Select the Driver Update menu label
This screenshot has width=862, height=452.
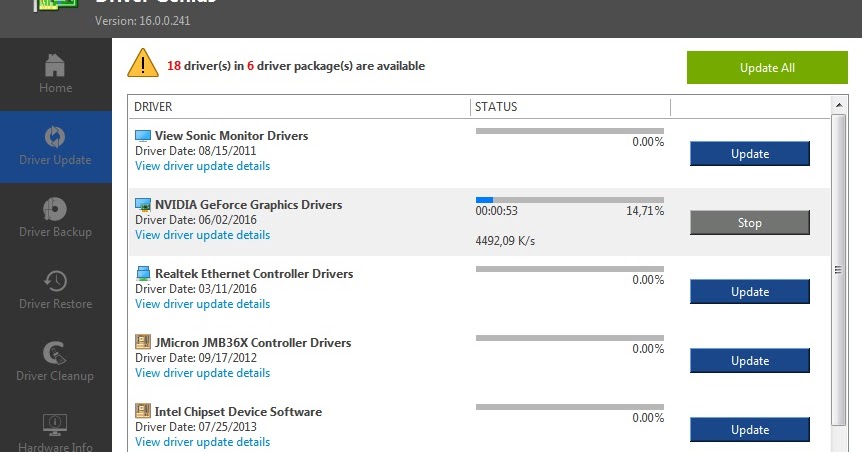coord(55,160)
